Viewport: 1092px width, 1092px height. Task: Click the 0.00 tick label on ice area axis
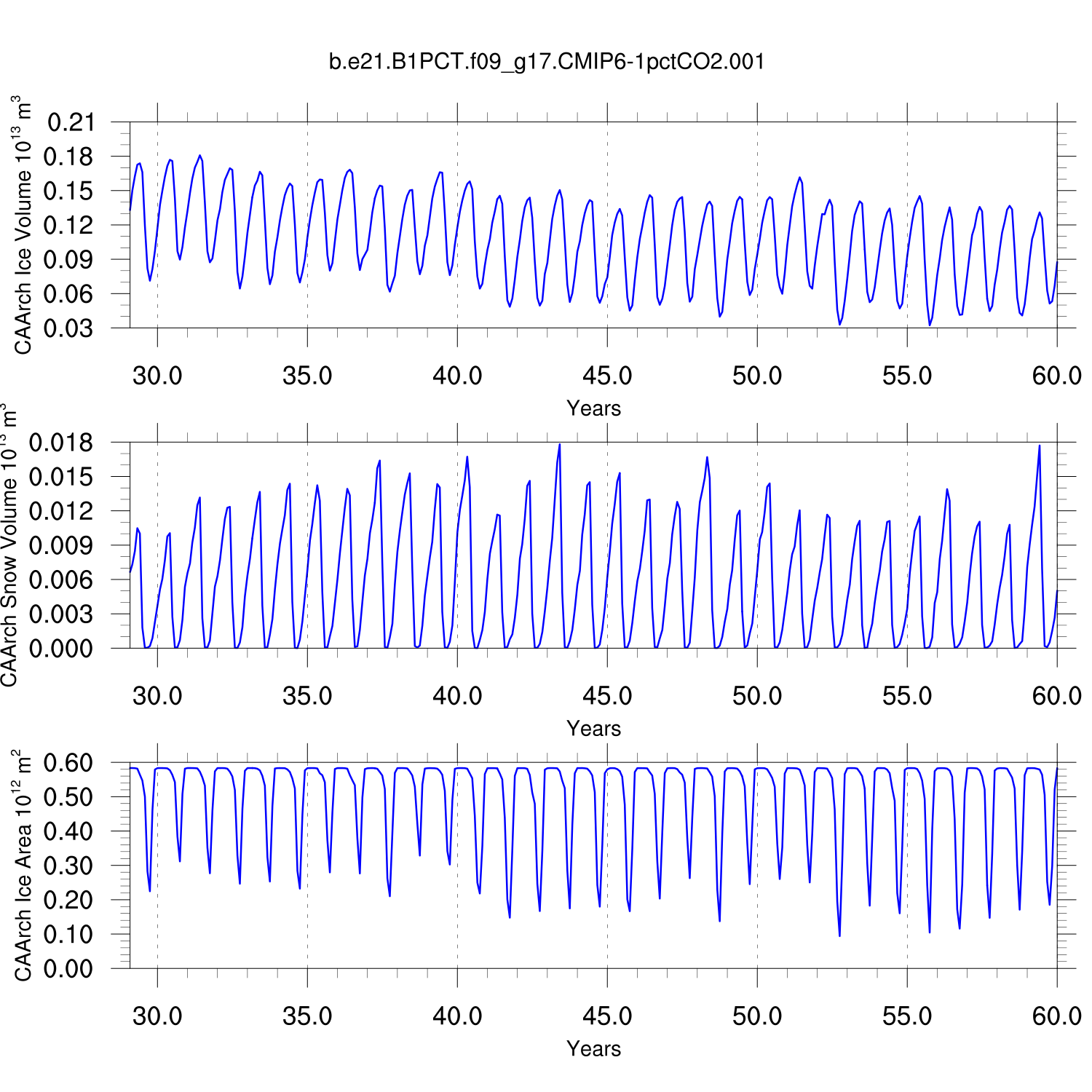71,969
